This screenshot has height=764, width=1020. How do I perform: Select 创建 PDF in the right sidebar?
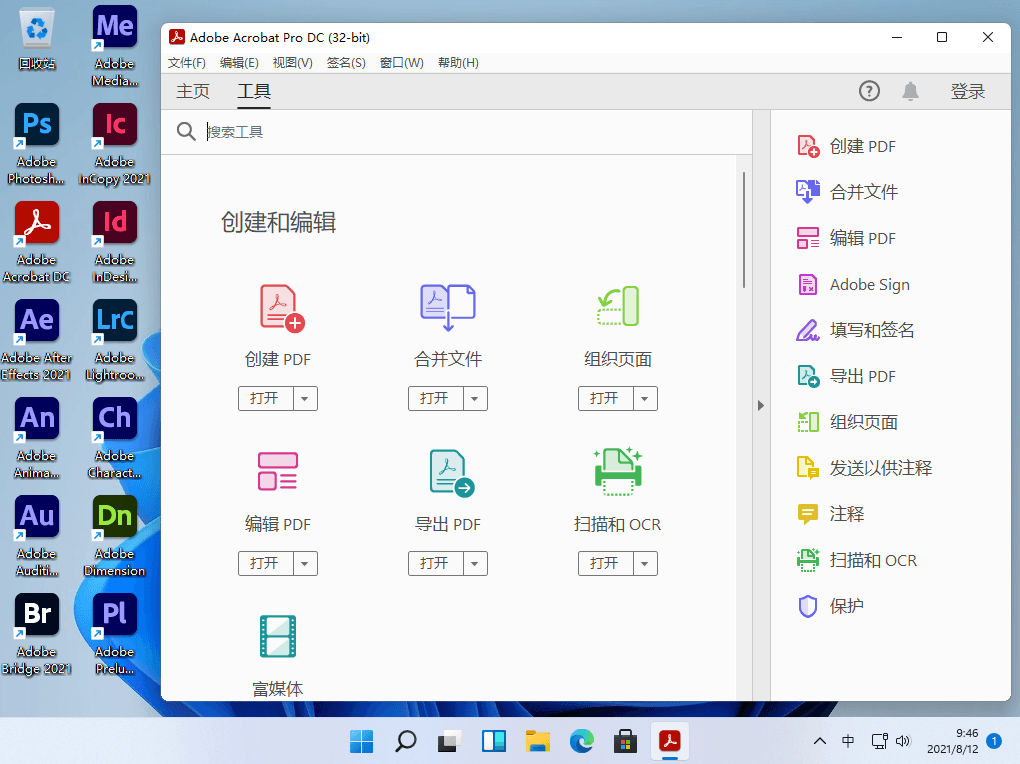pos(846,146)
